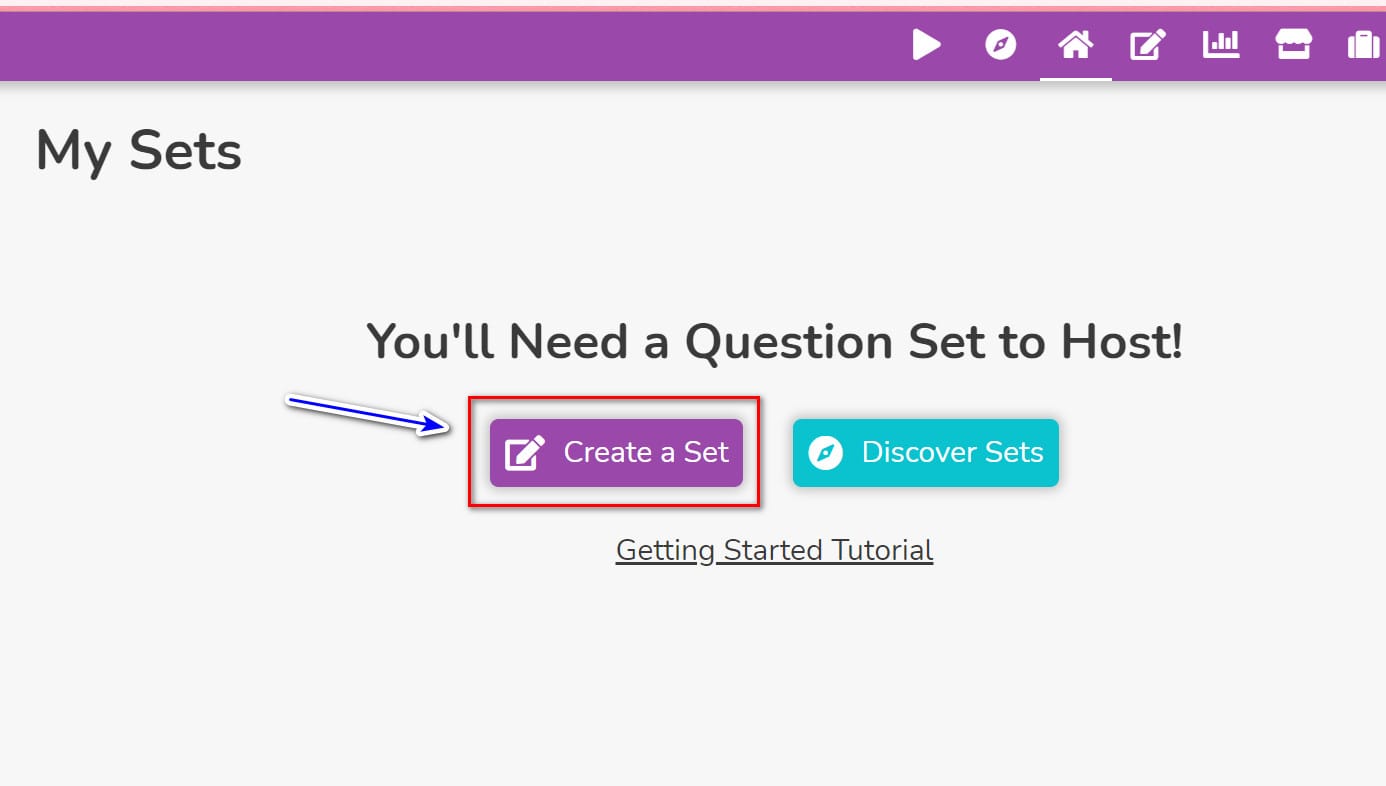The image size is (1386, 786).
Task: Click the white underline beneath Home tab
Action: [x=1075, y=78]
